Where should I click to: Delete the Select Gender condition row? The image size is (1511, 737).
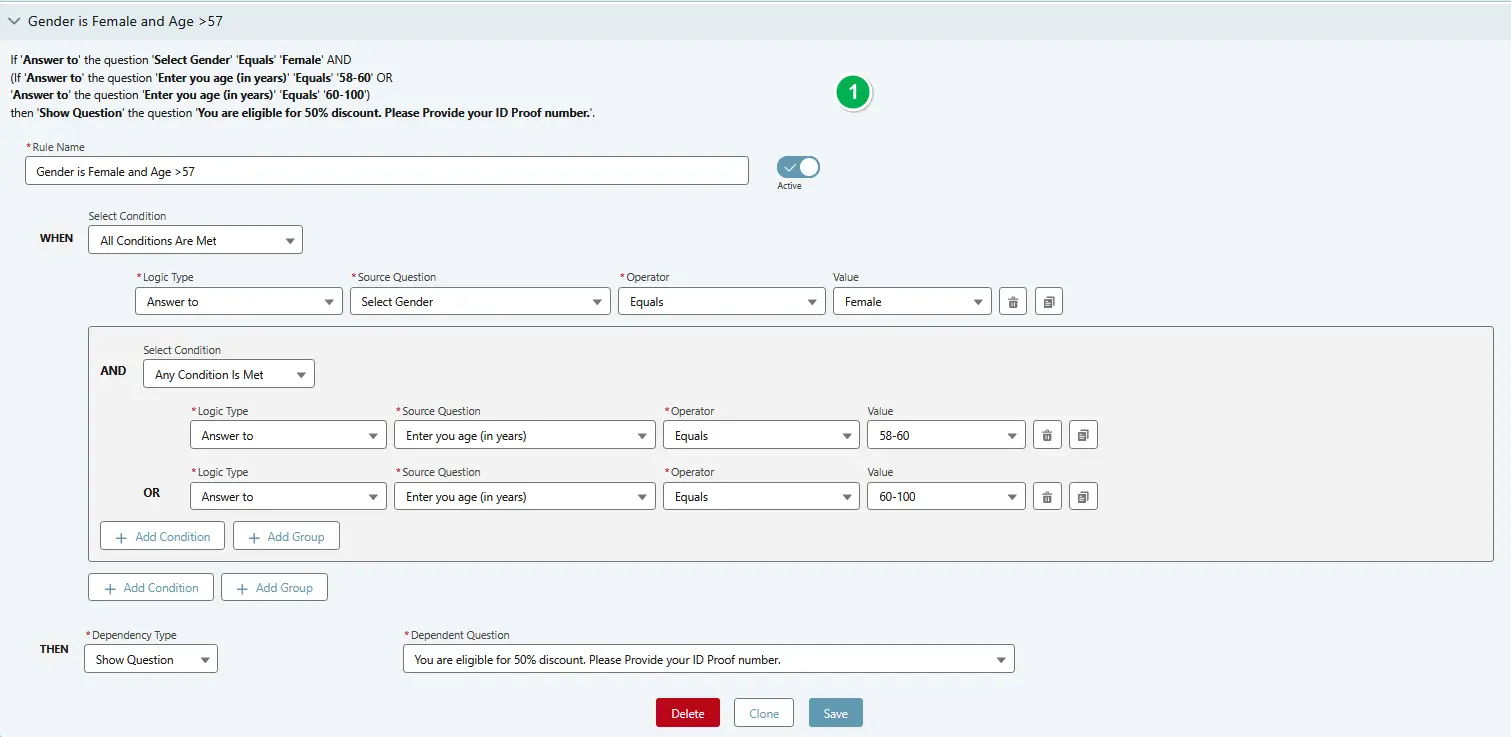1012,301
